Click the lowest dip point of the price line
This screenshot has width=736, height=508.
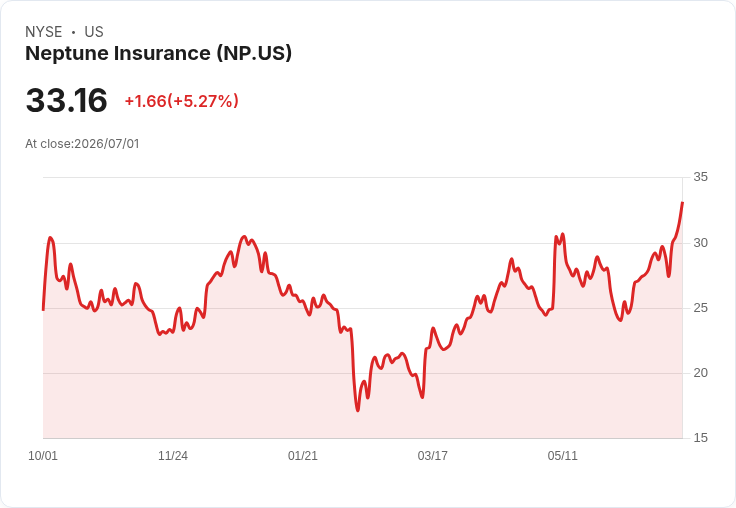pos(358,410)
